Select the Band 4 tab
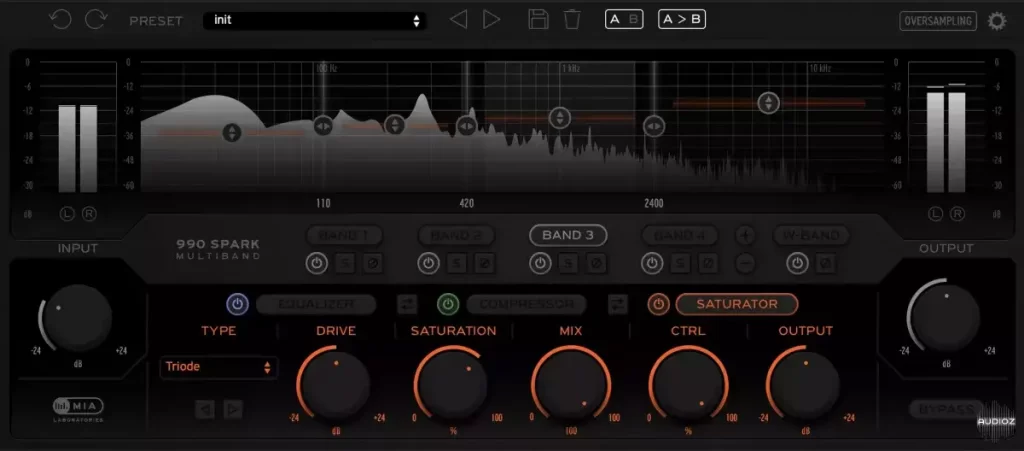 click(x=680, y=236)
